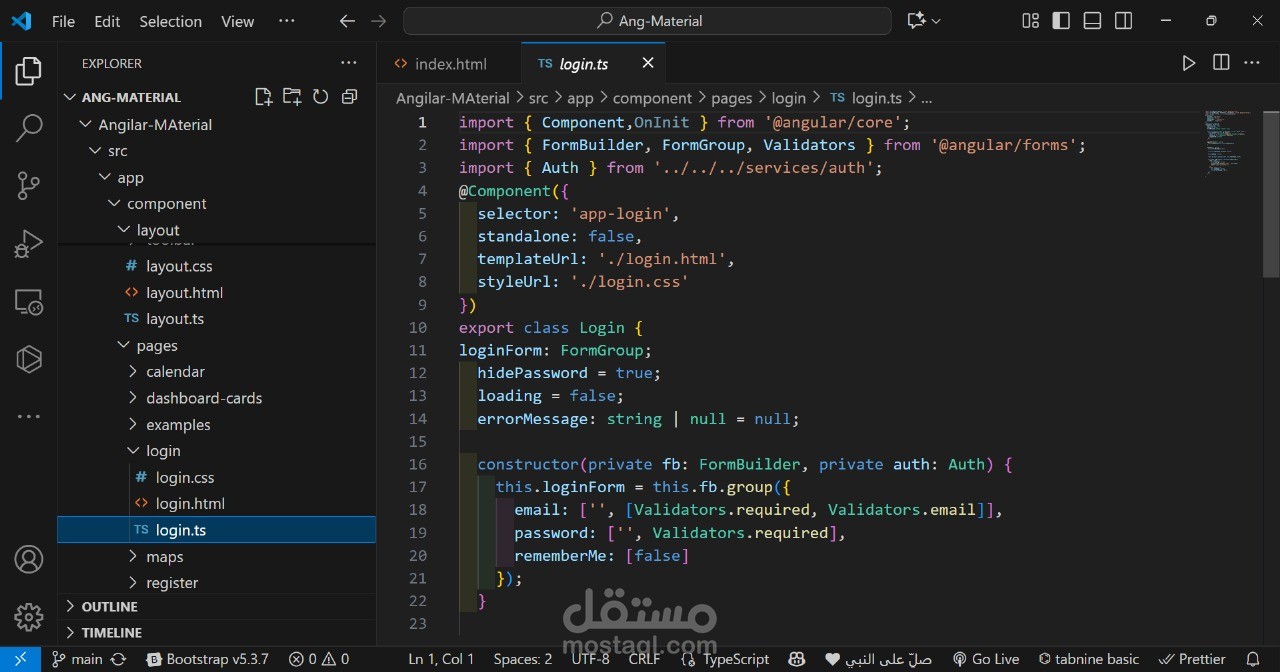1280x672 pixels.
Task: Open the remote window indicator in status bar
Action: (x=20, y=659)
